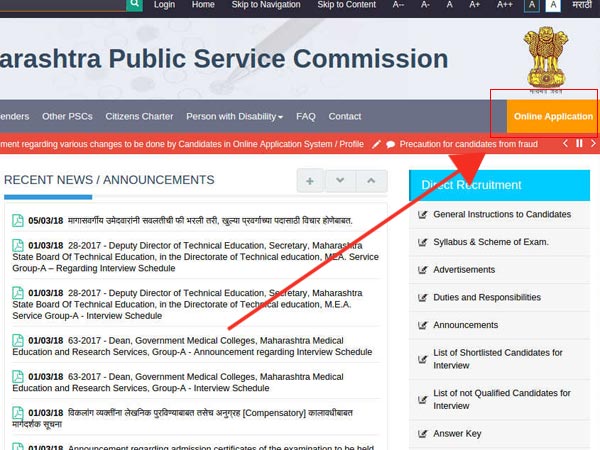Open 05/03/18 Marathi fee announcement
Screen dimensions: 600x450
(x=209, y=221)
